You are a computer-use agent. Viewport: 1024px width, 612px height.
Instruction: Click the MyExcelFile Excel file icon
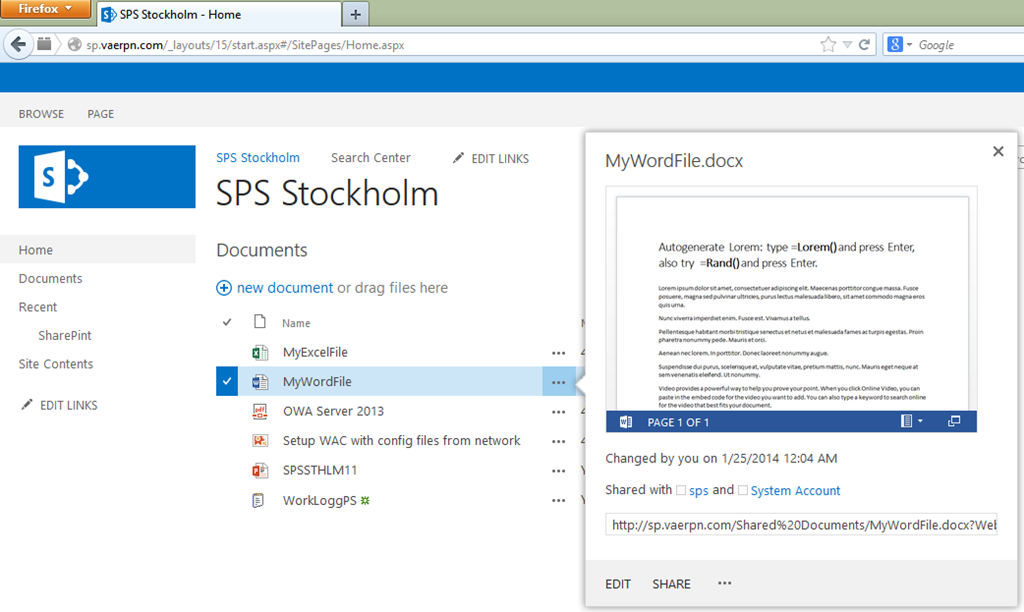point(260,353)
